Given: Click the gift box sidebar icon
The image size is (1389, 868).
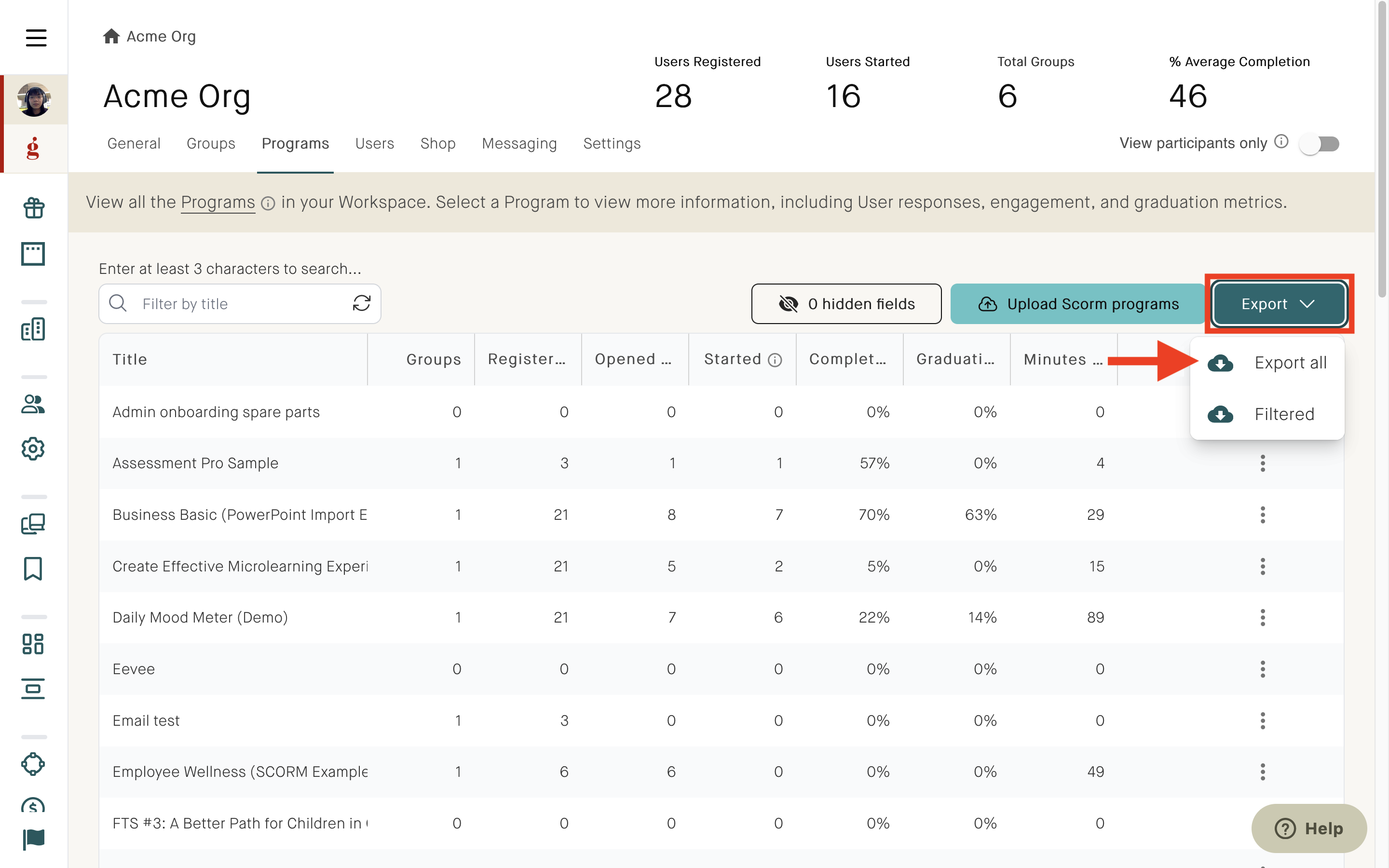Looking at the screenshot, I should click(x=33, y=208).
